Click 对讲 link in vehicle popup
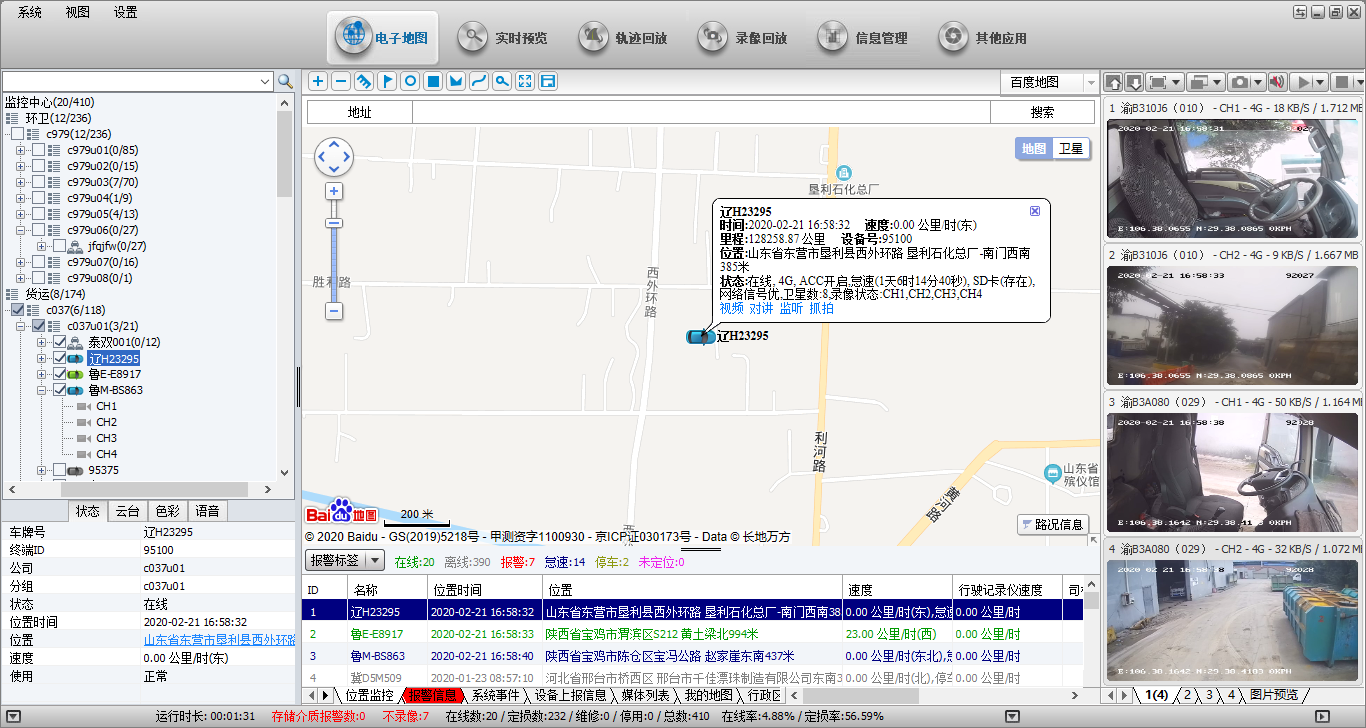Image resolution: width=1366 pixels, height=728 pixels. tap(761, 308)
